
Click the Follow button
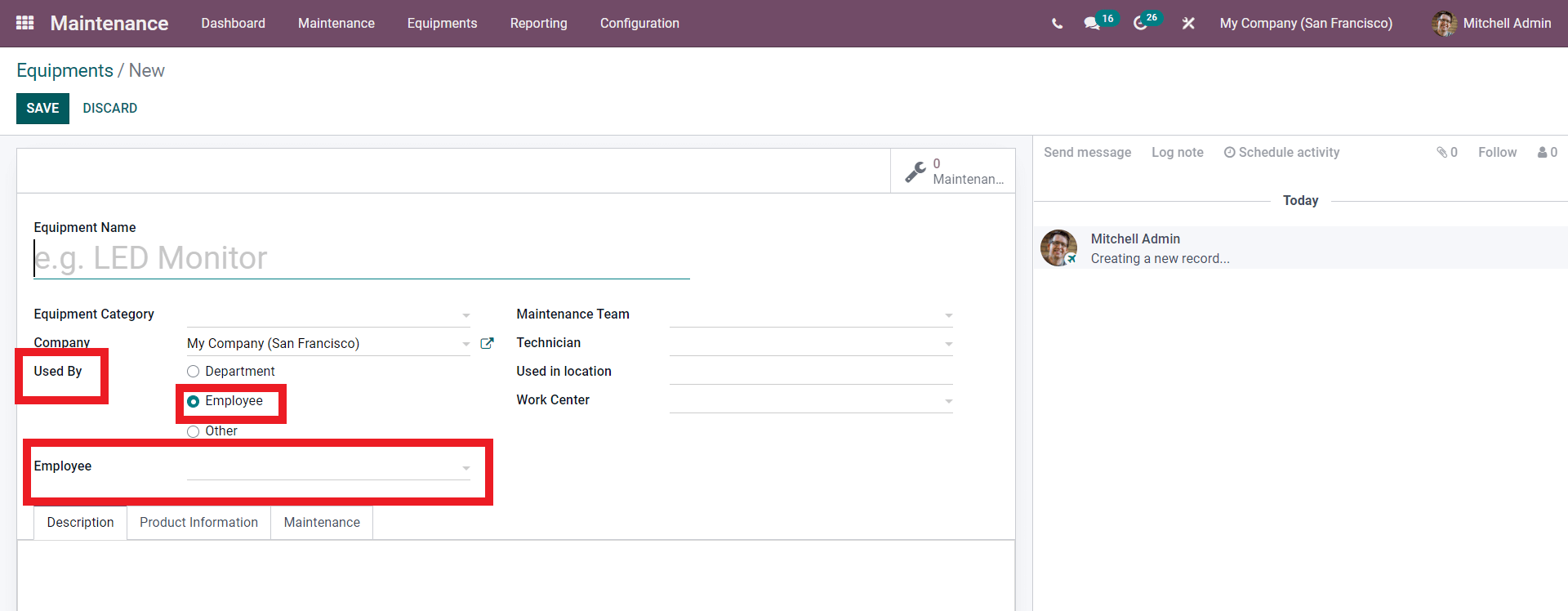[1497, 153]
